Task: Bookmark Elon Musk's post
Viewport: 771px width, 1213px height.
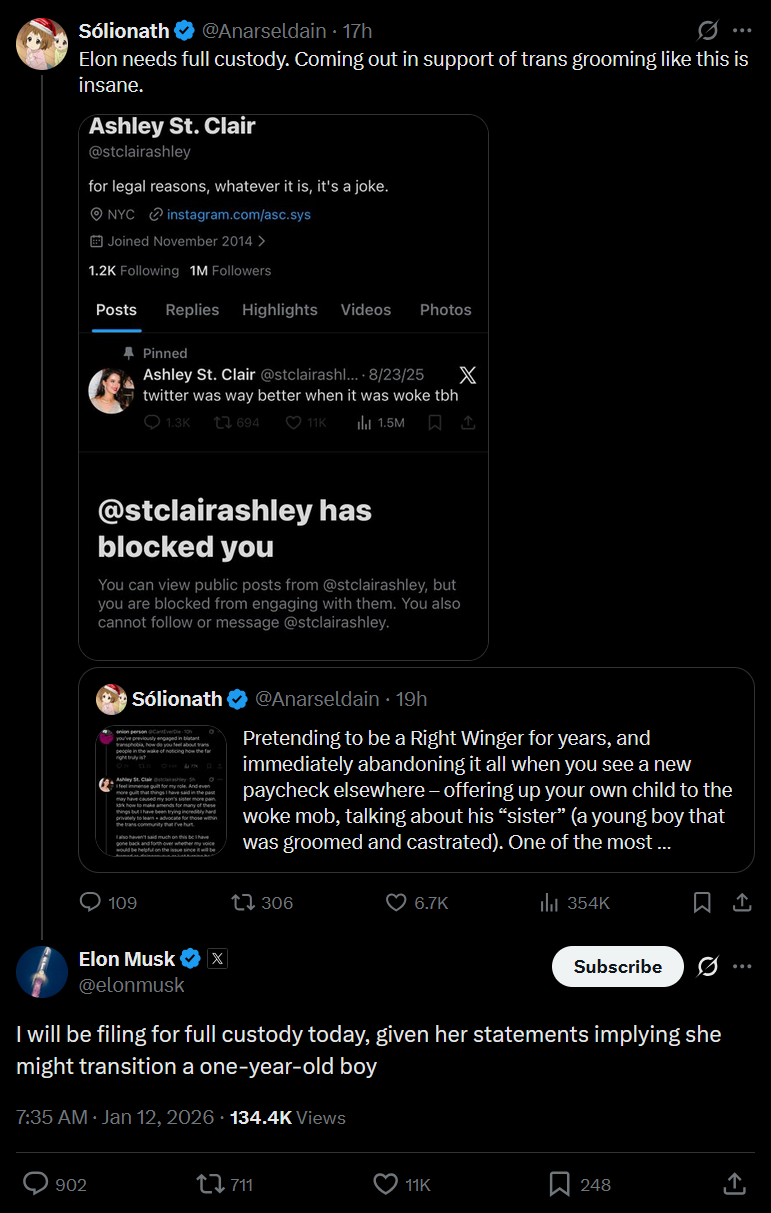Action: coord(560,1185)
